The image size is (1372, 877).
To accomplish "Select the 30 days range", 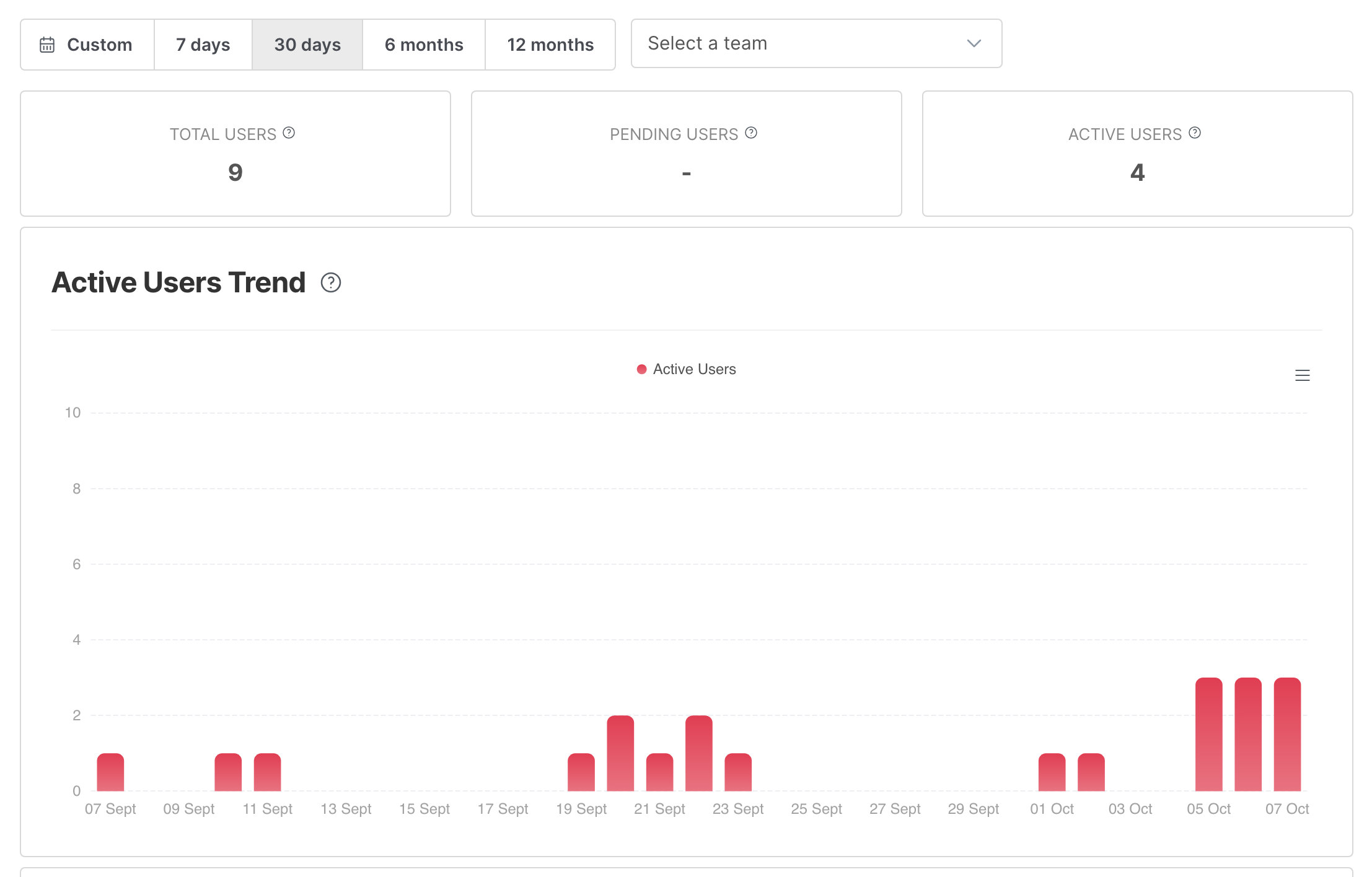I will pos(307,45).
